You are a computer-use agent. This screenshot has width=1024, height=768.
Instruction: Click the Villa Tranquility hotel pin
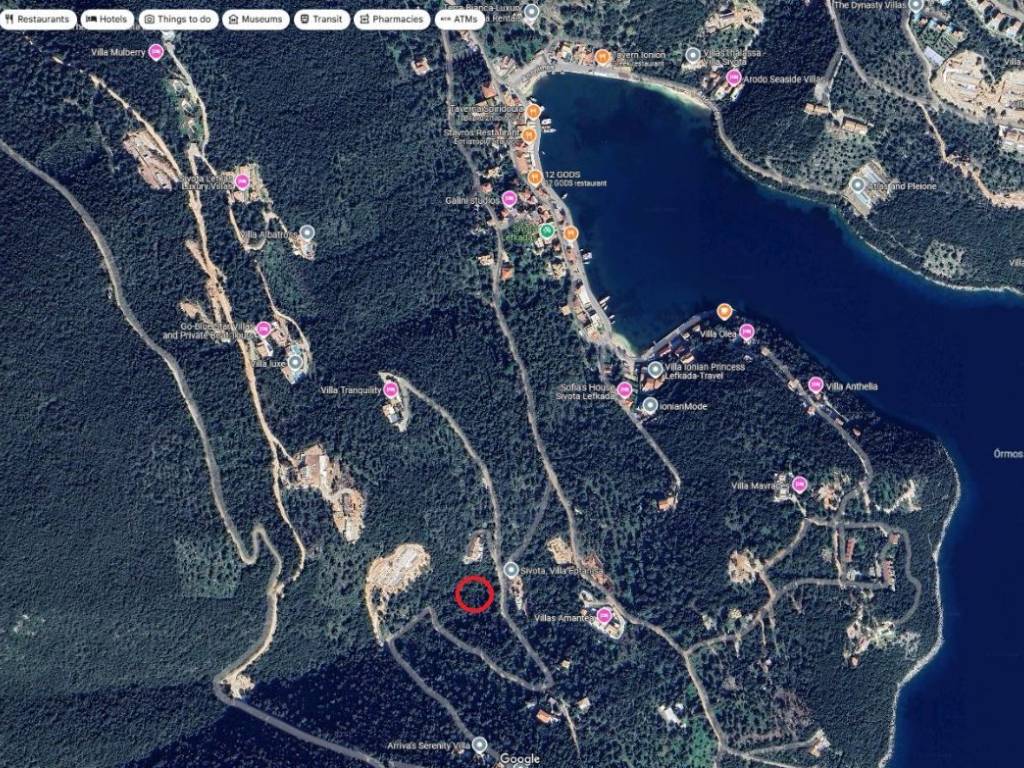pos(391,389)
